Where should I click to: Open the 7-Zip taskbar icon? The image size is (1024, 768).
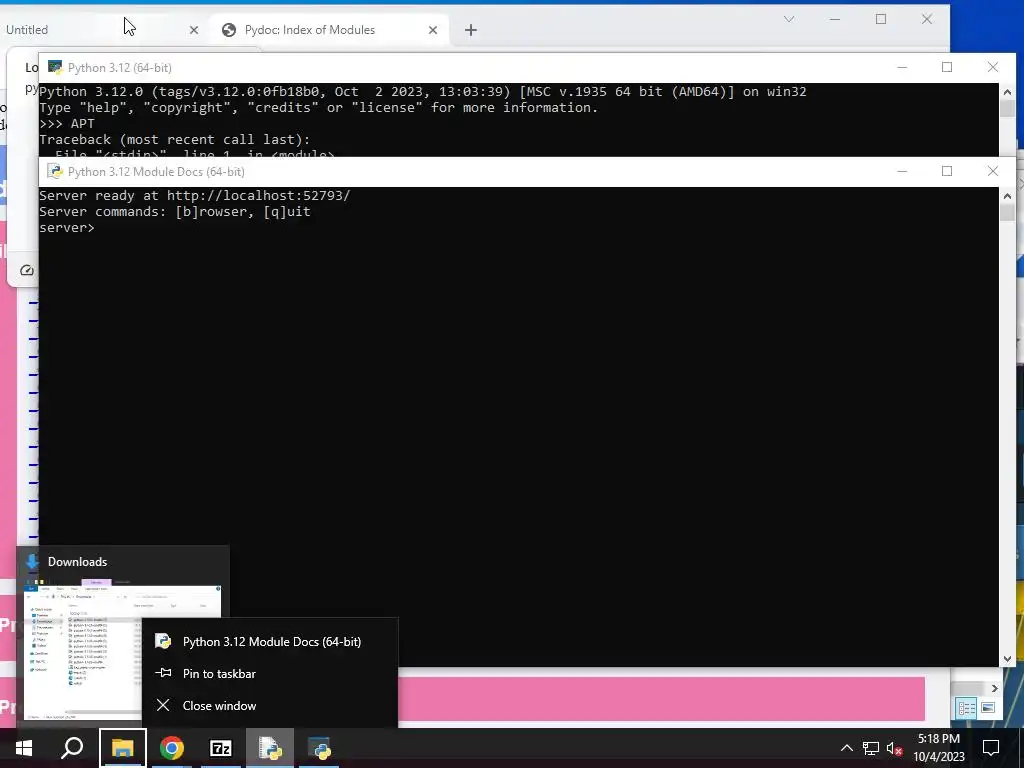(221, 748)
